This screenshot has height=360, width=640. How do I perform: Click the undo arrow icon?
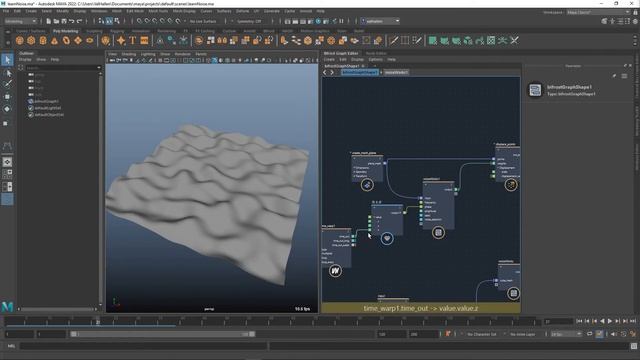pyautogui.click(x=72, y=21)
